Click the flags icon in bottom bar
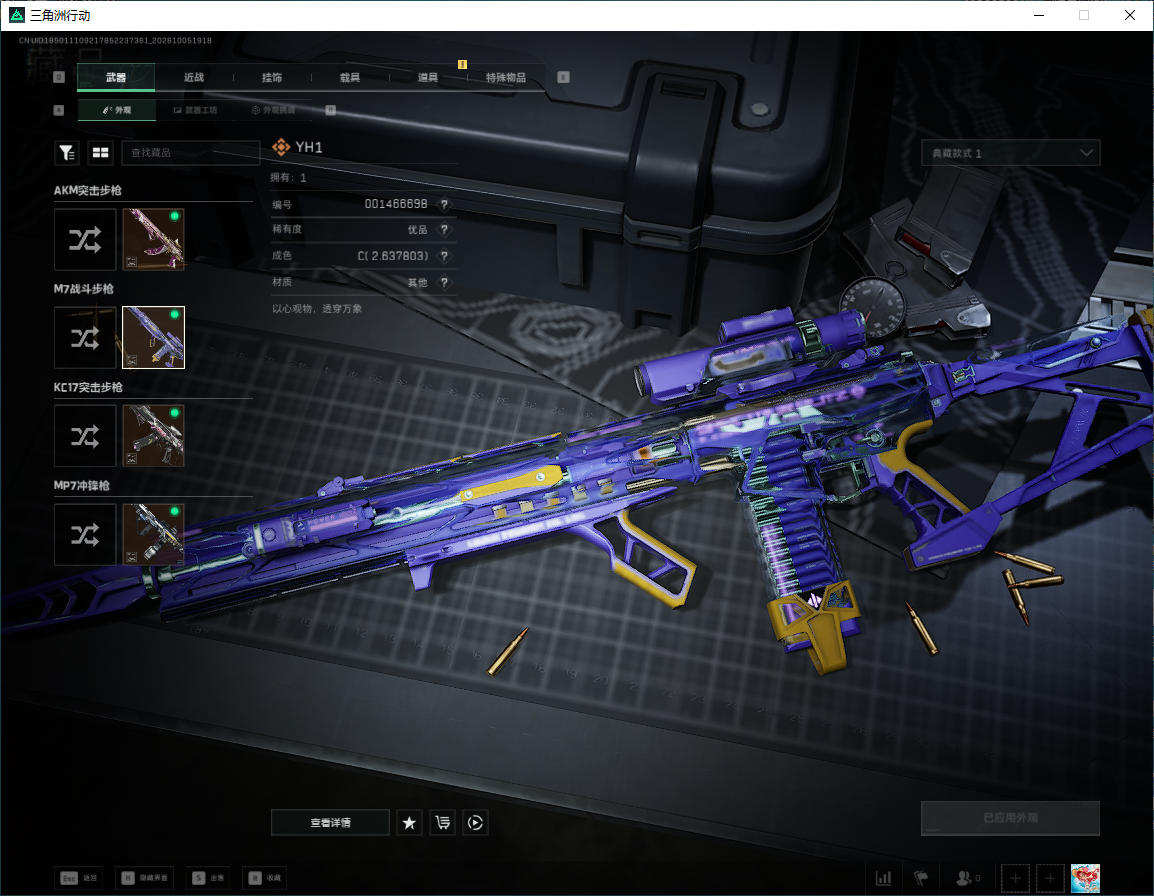 click(921, 878)
